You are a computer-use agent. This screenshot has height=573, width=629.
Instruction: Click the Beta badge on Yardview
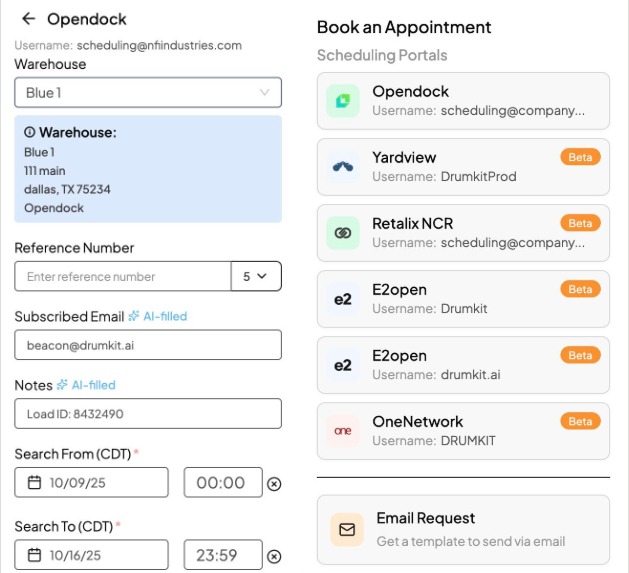(580, 157)
